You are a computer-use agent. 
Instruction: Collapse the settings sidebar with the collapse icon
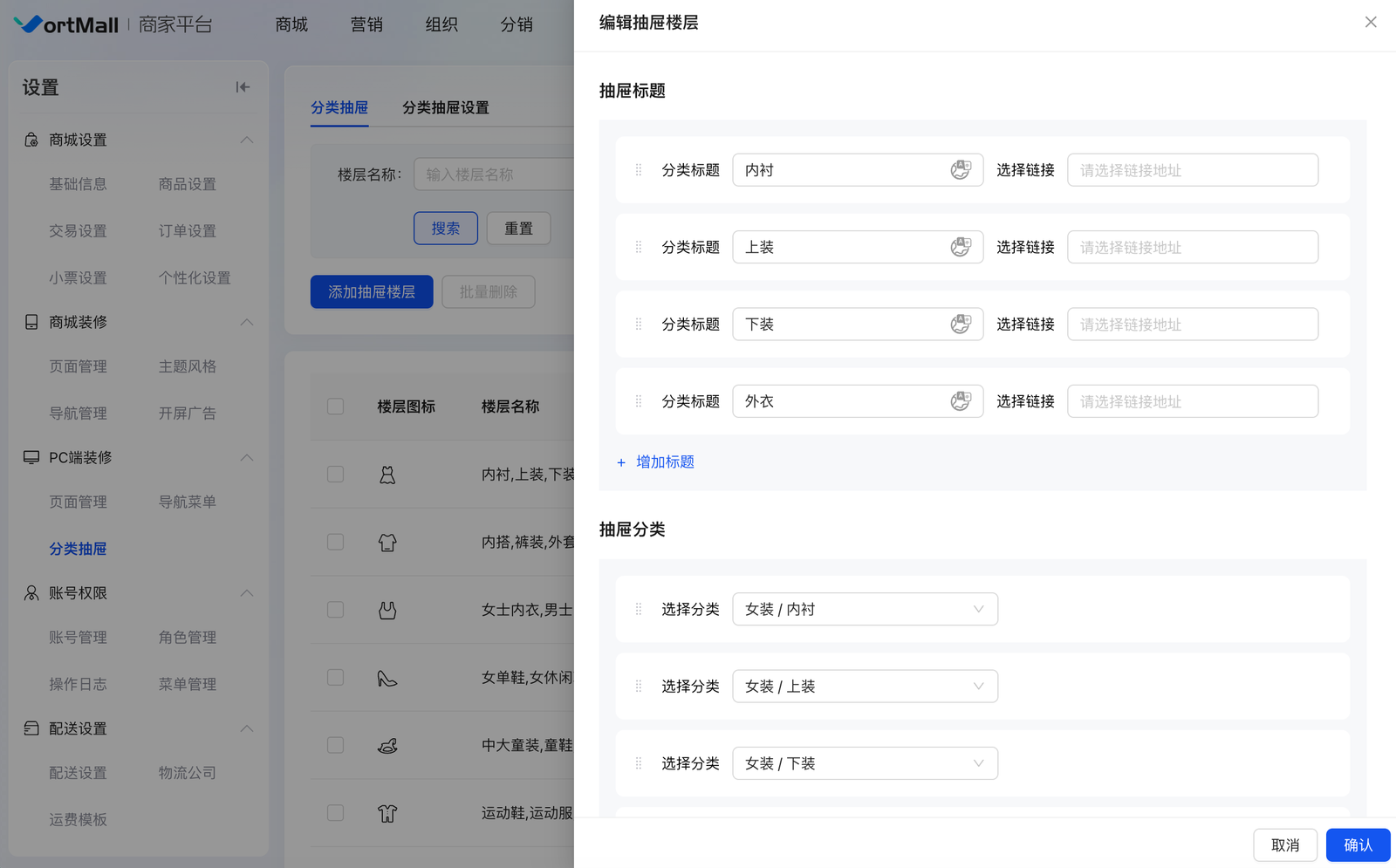(243, 87)
